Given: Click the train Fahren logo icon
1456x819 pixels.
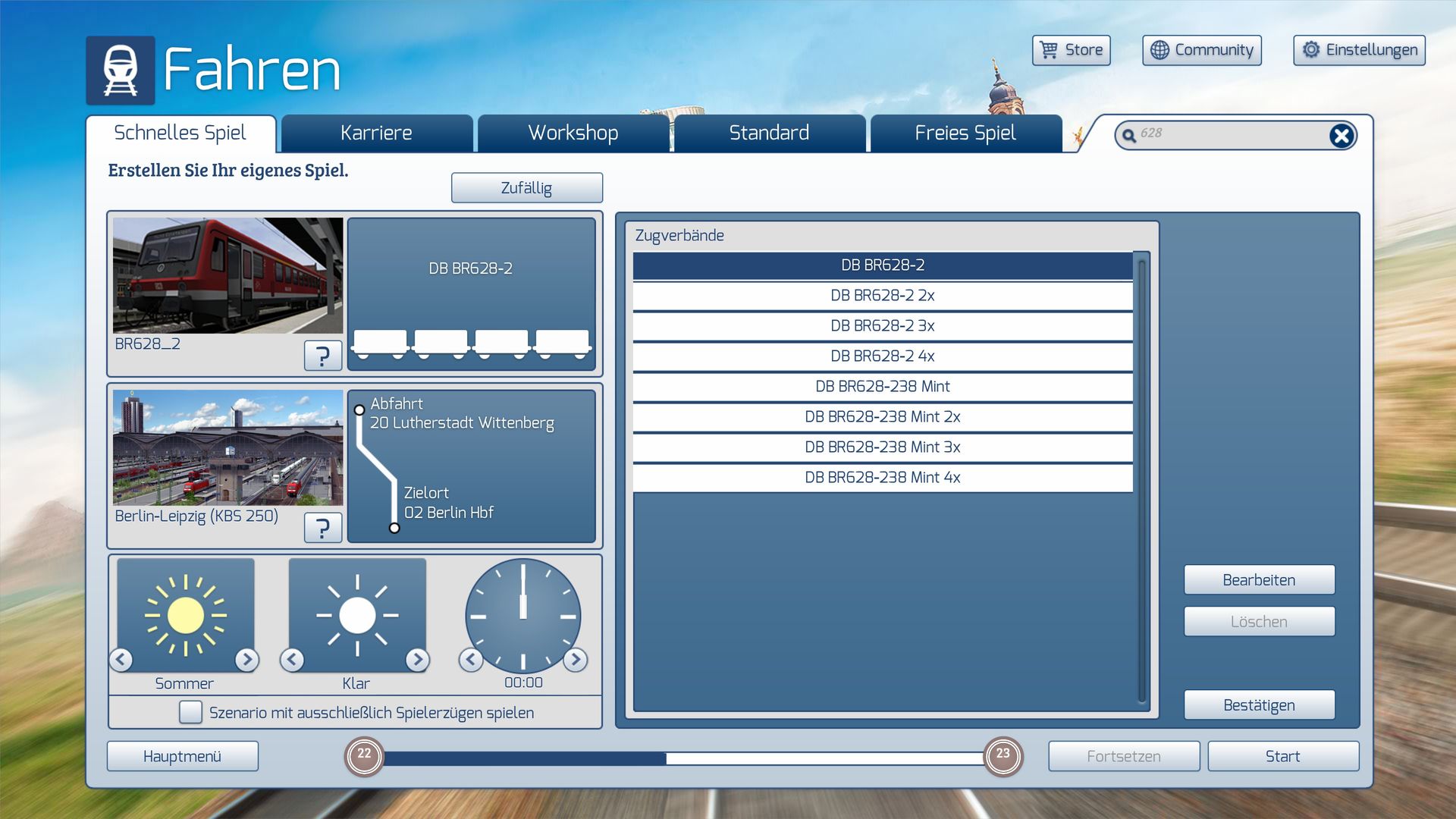Looking at the screenshot, I should 120,70.
